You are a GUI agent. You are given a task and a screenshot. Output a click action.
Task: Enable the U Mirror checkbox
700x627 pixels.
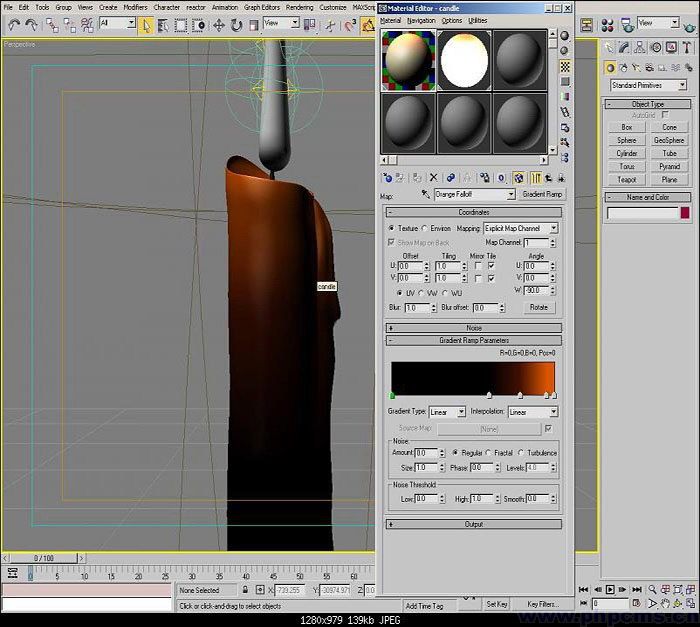(x=478, y=266)
